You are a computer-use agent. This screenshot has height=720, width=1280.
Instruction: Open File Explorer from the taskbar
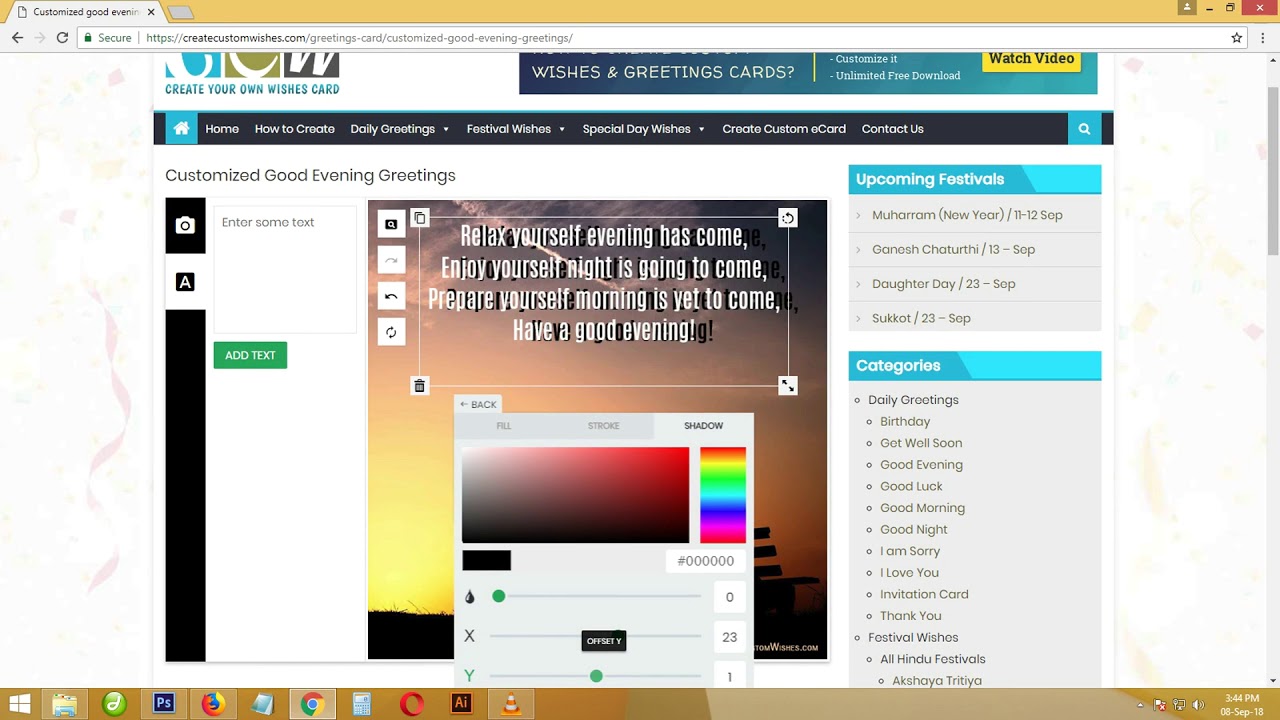(x=65, y=704)
